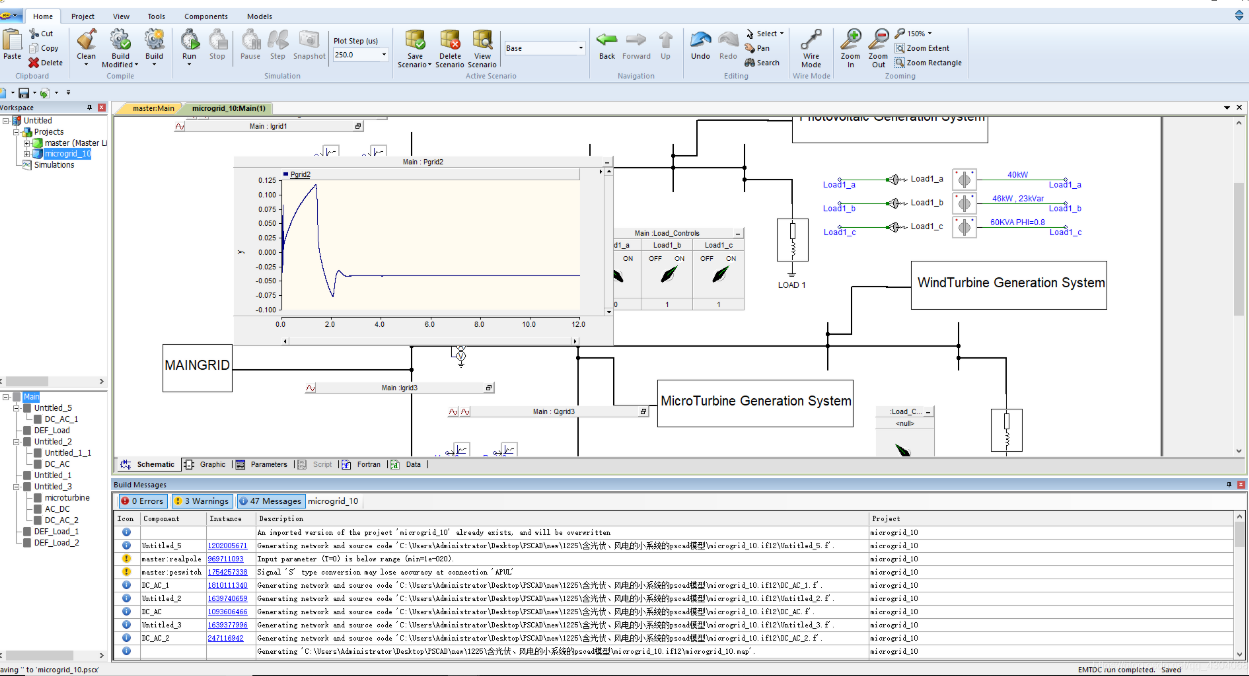This screenshot has height=676, width=1249.
Task: Open the Select tool dropdown
Action: [782, 34]
